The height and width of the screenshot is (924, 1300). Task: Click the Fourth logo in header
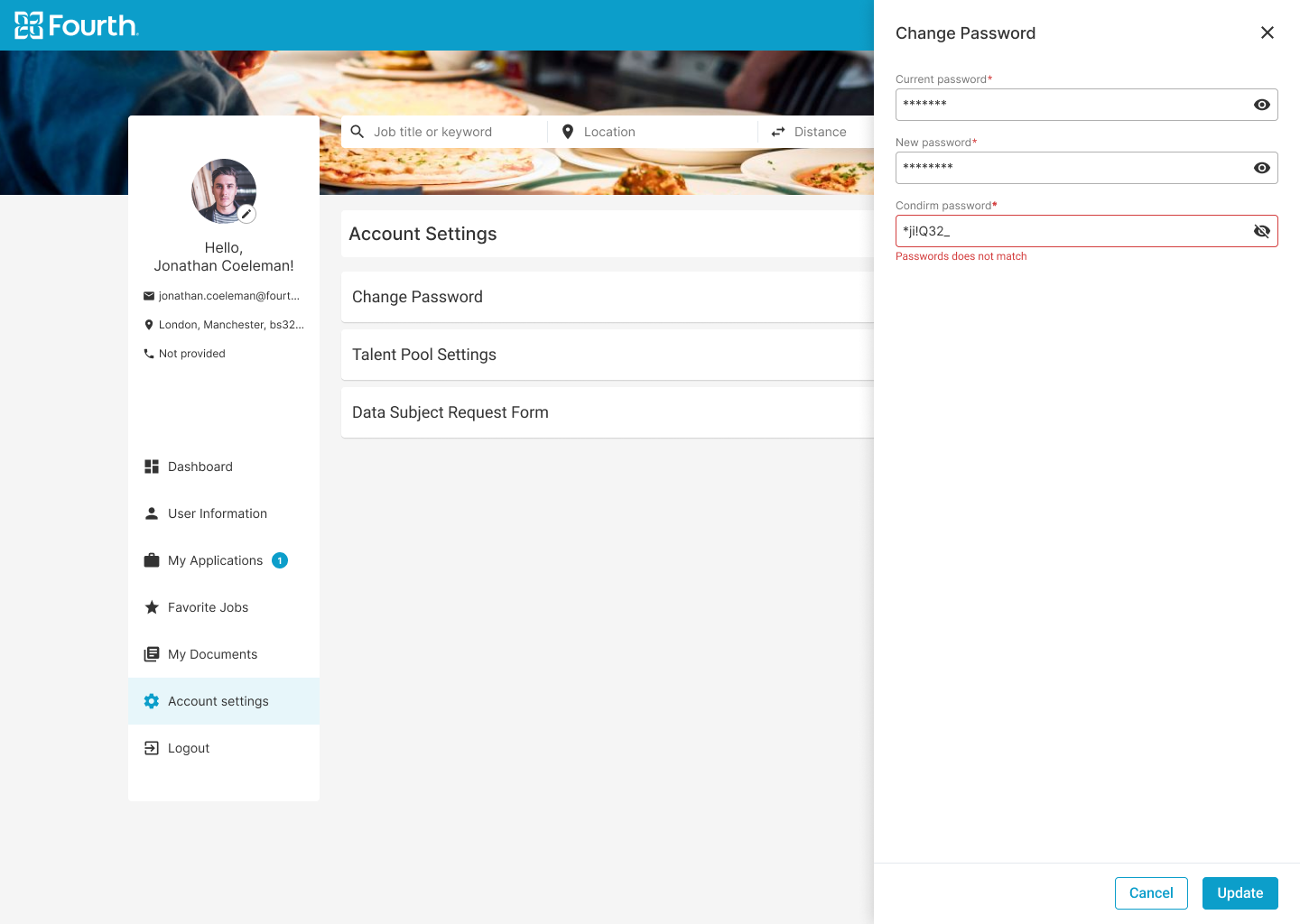point(77,25)
